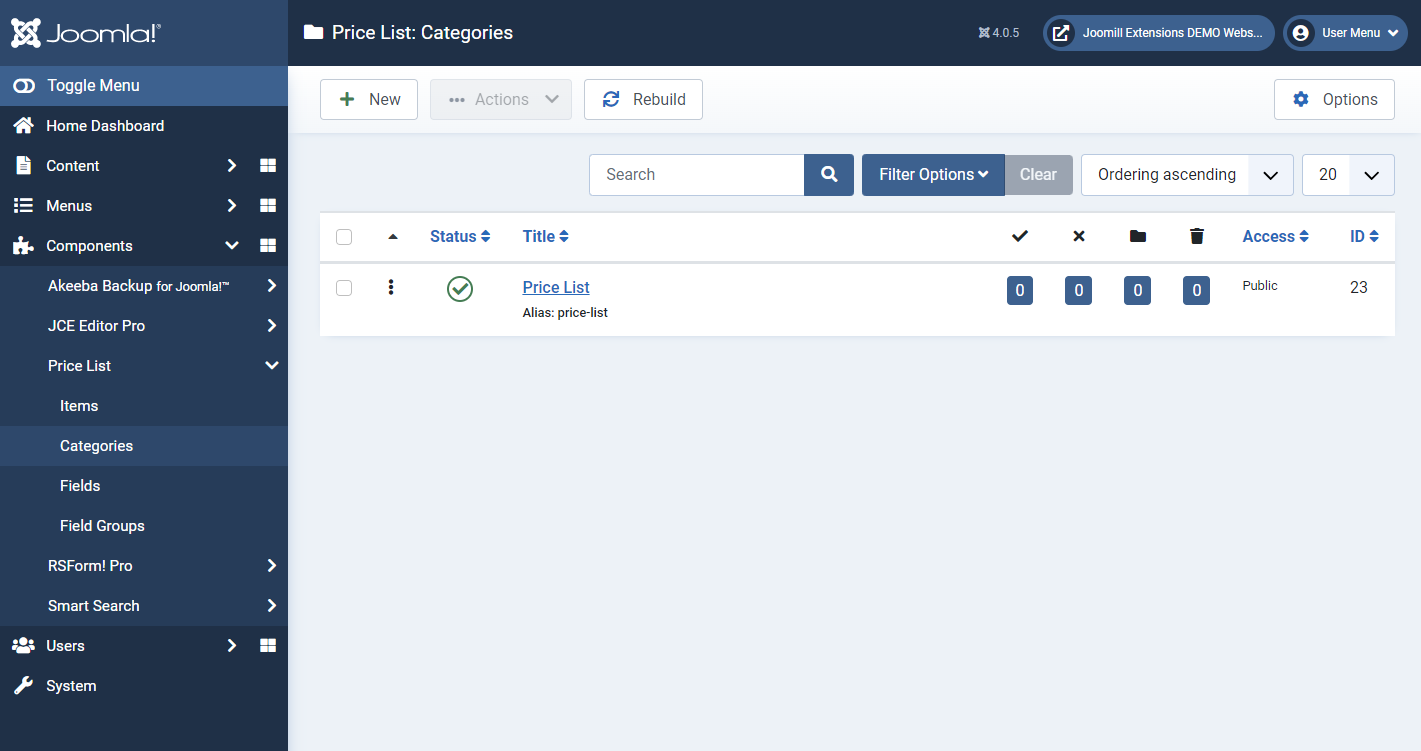The height and width of the screenshot is (751, 1421).
Task: Expand the Filter Options panel
Action: 932,175
